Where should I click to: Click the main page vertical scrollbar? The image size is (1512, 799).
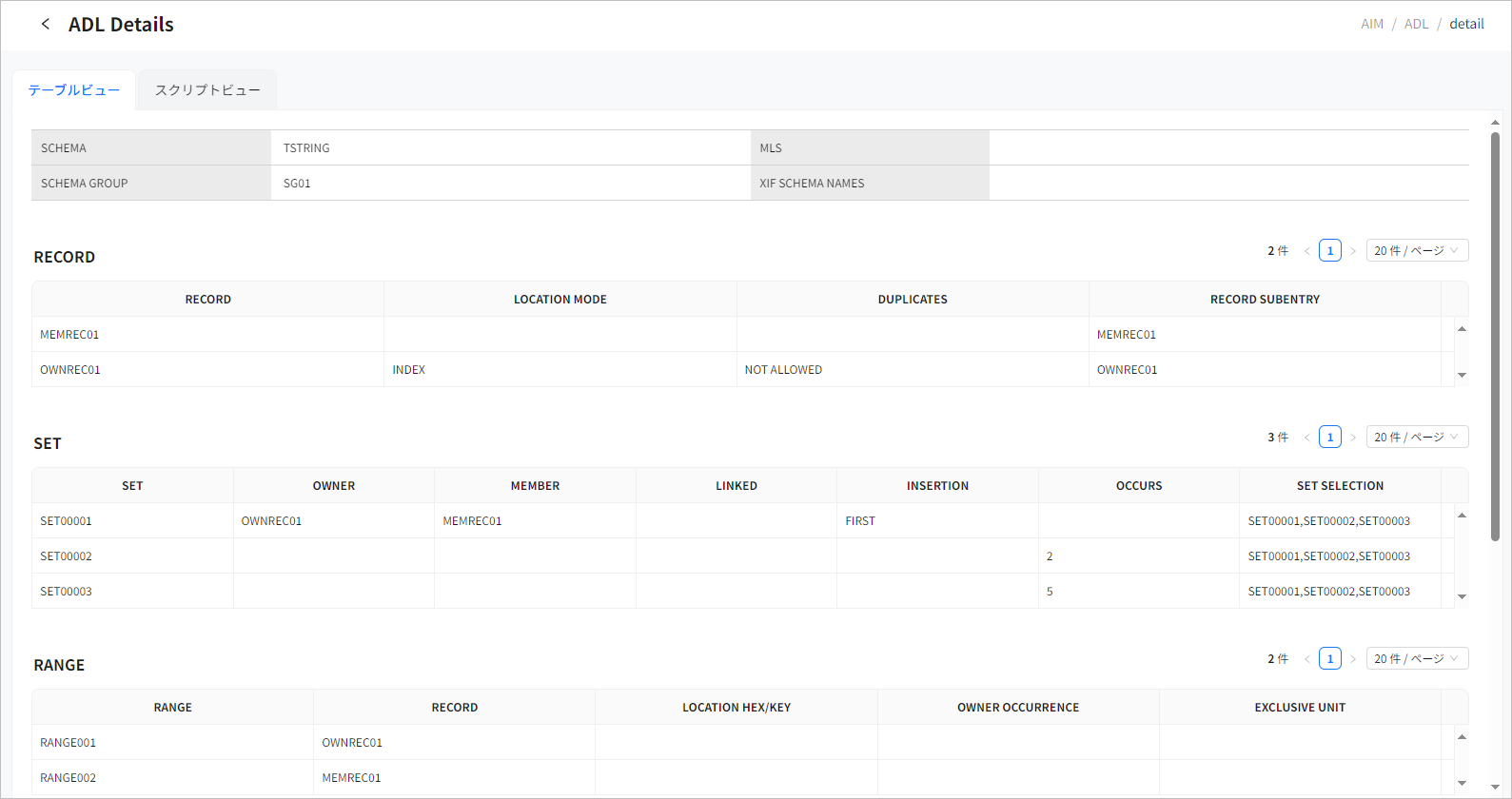tap(1495, 333)
